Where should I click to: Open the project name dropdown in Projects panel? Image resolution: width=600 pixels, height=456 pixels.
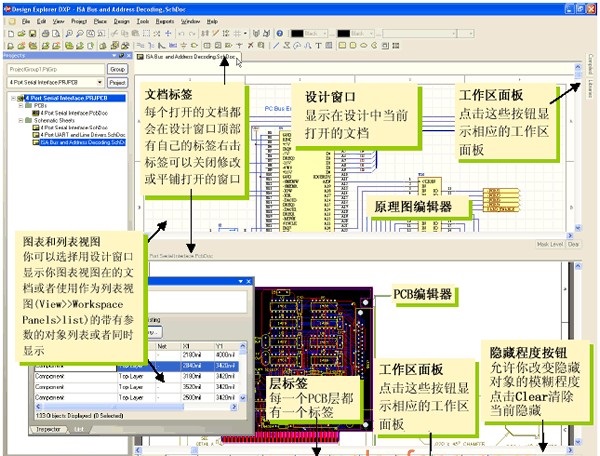pos(99,84)
